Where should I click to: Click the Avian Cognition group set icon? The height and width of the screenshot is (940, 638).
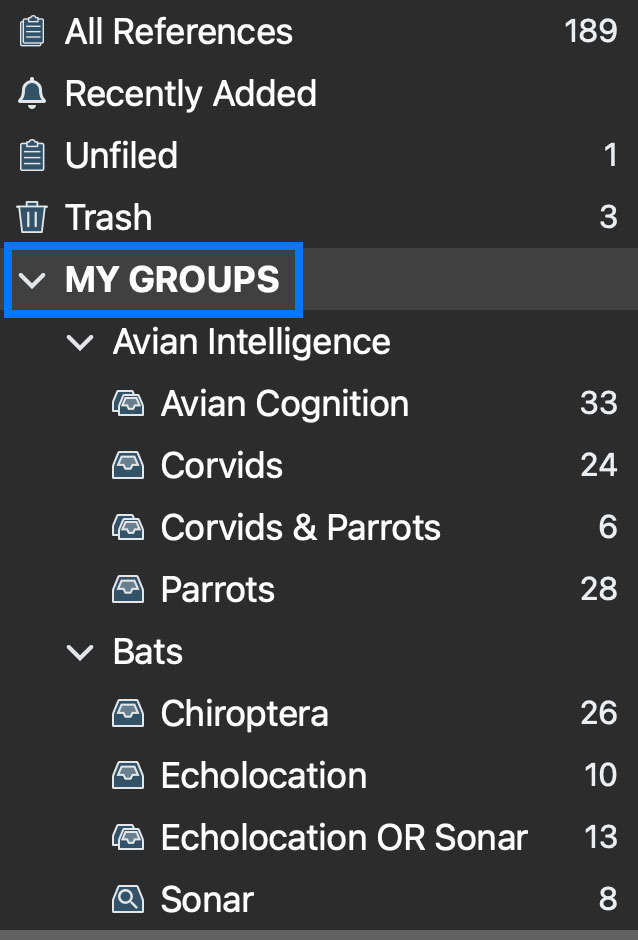coord(128,404)
